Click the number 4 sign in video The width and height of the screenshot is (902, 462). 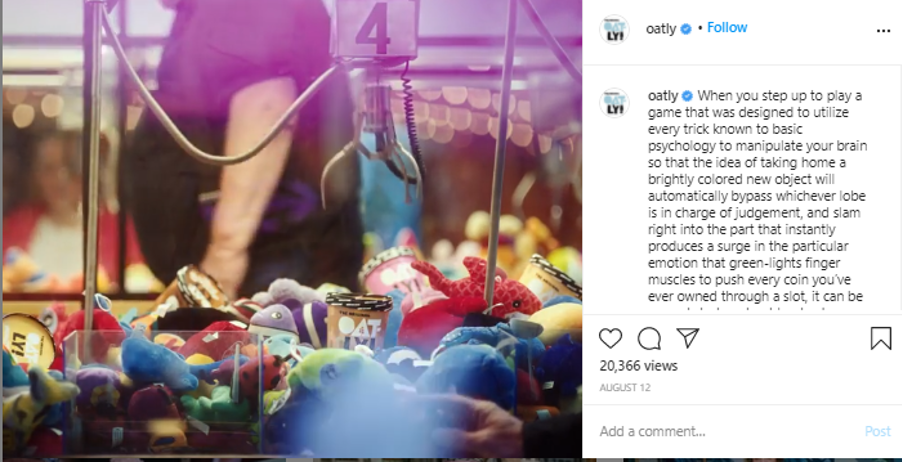pyautogui.click(x=376, y=29)
